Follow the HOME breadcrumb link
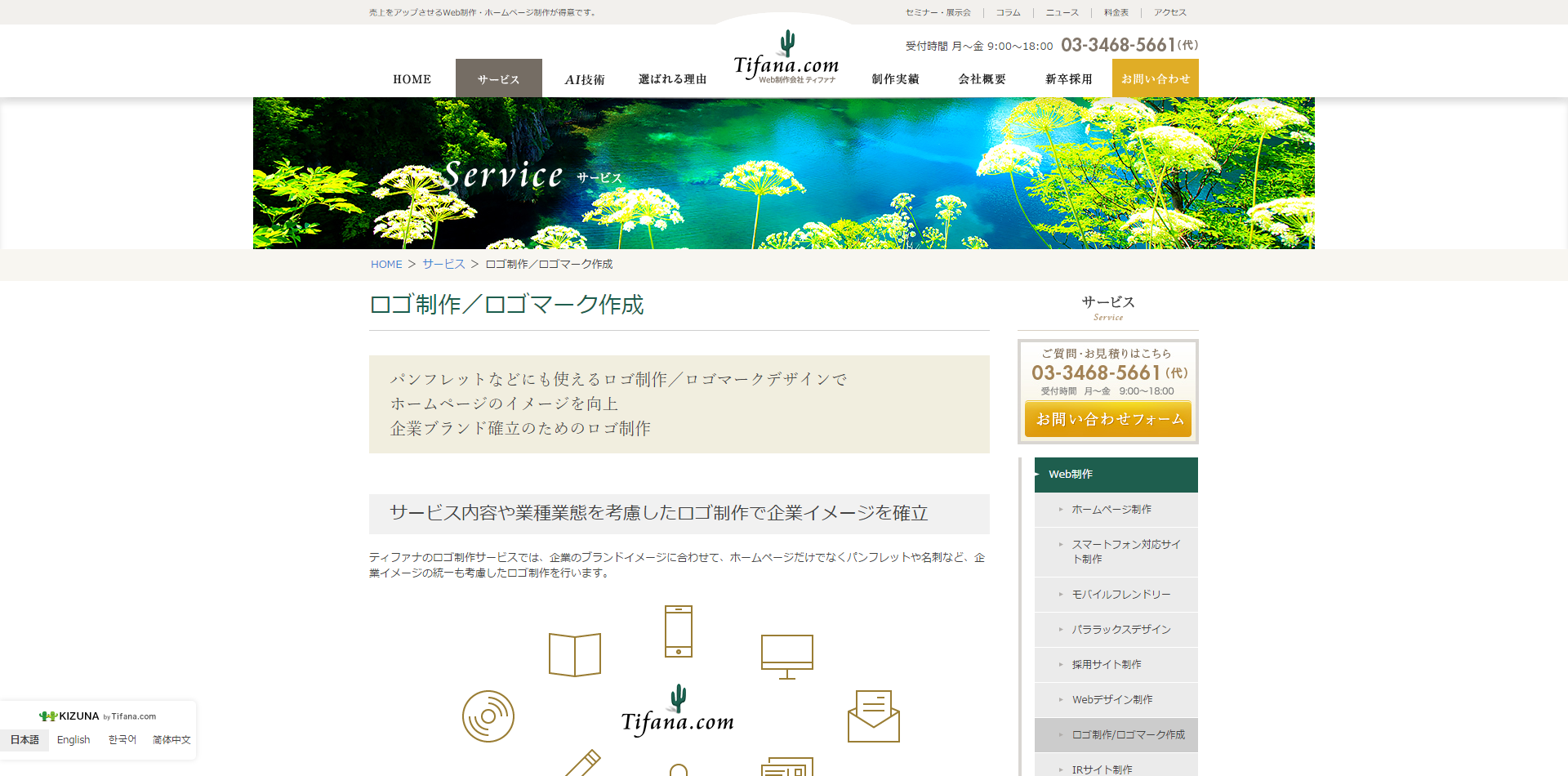Image resolution: width=1568 pixels, height=776 pixels. point(386,264)
